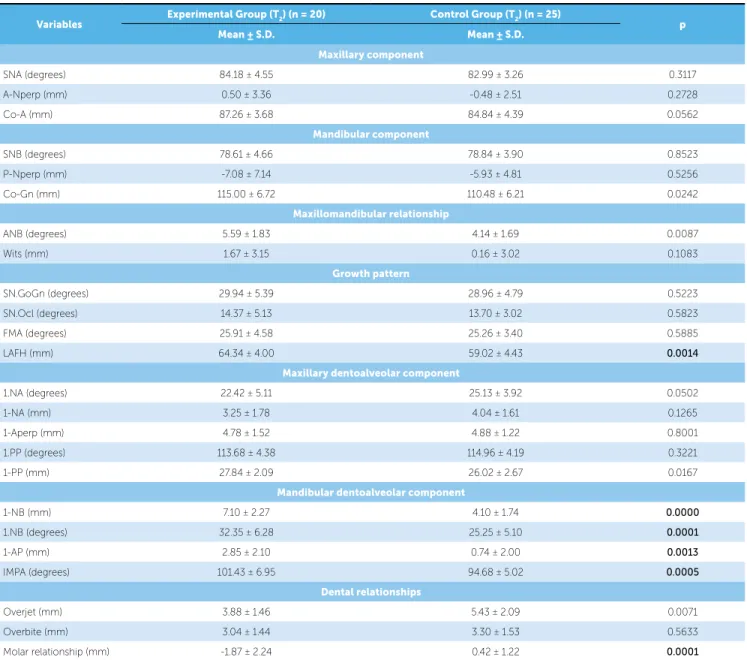This screenshot has width=747, height=660.
Task: Click the value '-1.87 ± 2.24'
Action: (246, 652)
